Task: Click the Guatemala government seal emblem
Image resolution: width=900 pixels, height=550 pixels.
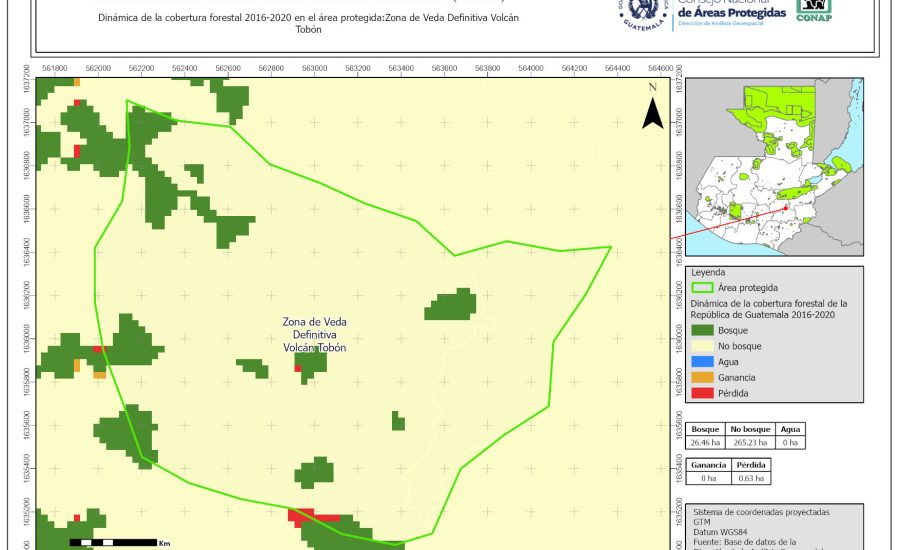Action: [x=644, y=13]
